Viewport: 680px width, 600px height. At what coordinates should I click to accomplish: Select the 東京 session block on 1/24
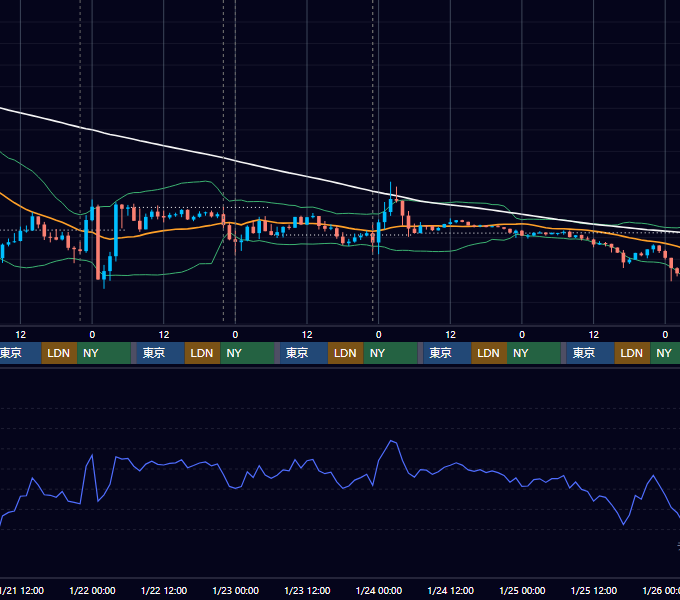click(x=447, y=353)
